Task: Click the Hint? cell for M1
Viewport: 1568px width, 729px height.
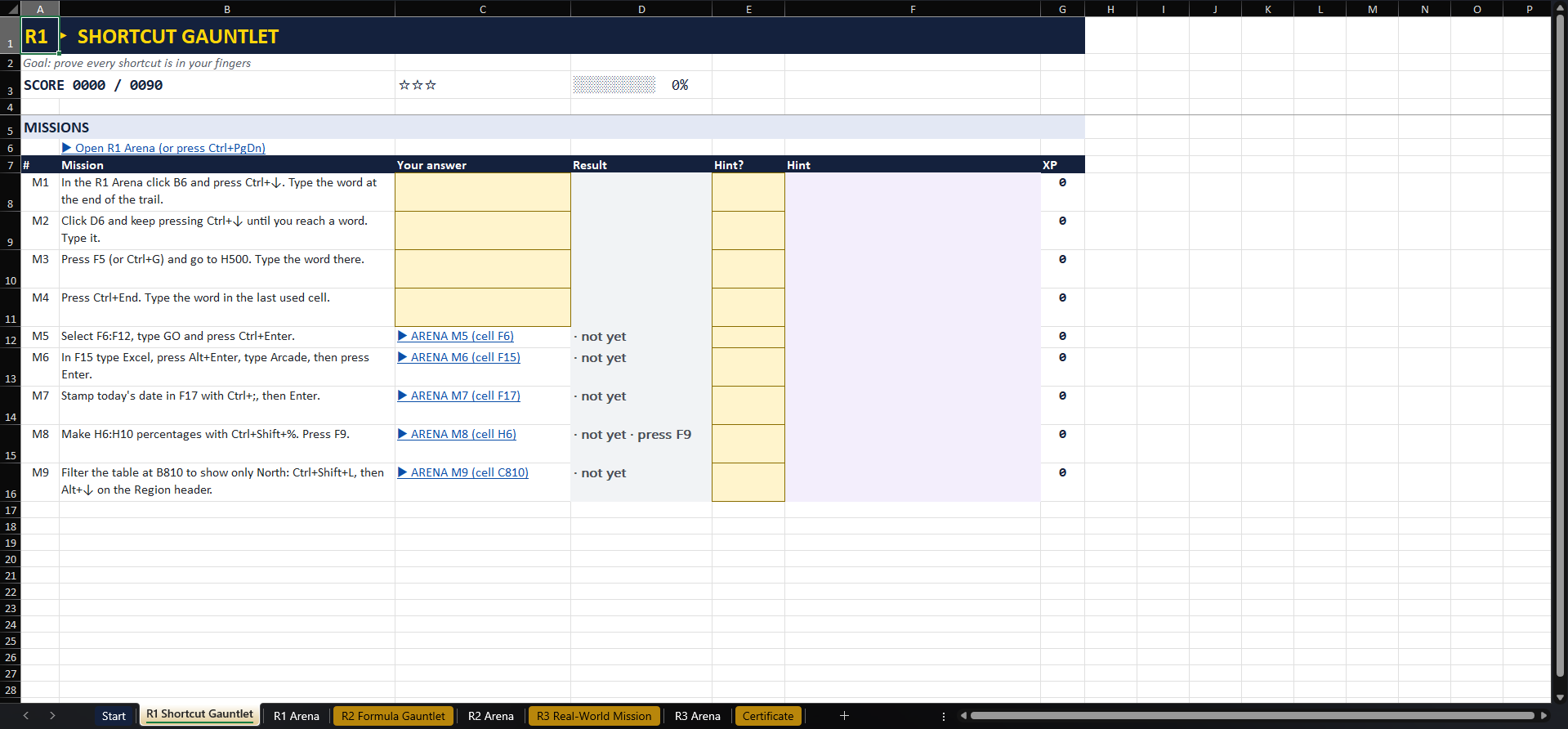Action: (x=748, y=192)
